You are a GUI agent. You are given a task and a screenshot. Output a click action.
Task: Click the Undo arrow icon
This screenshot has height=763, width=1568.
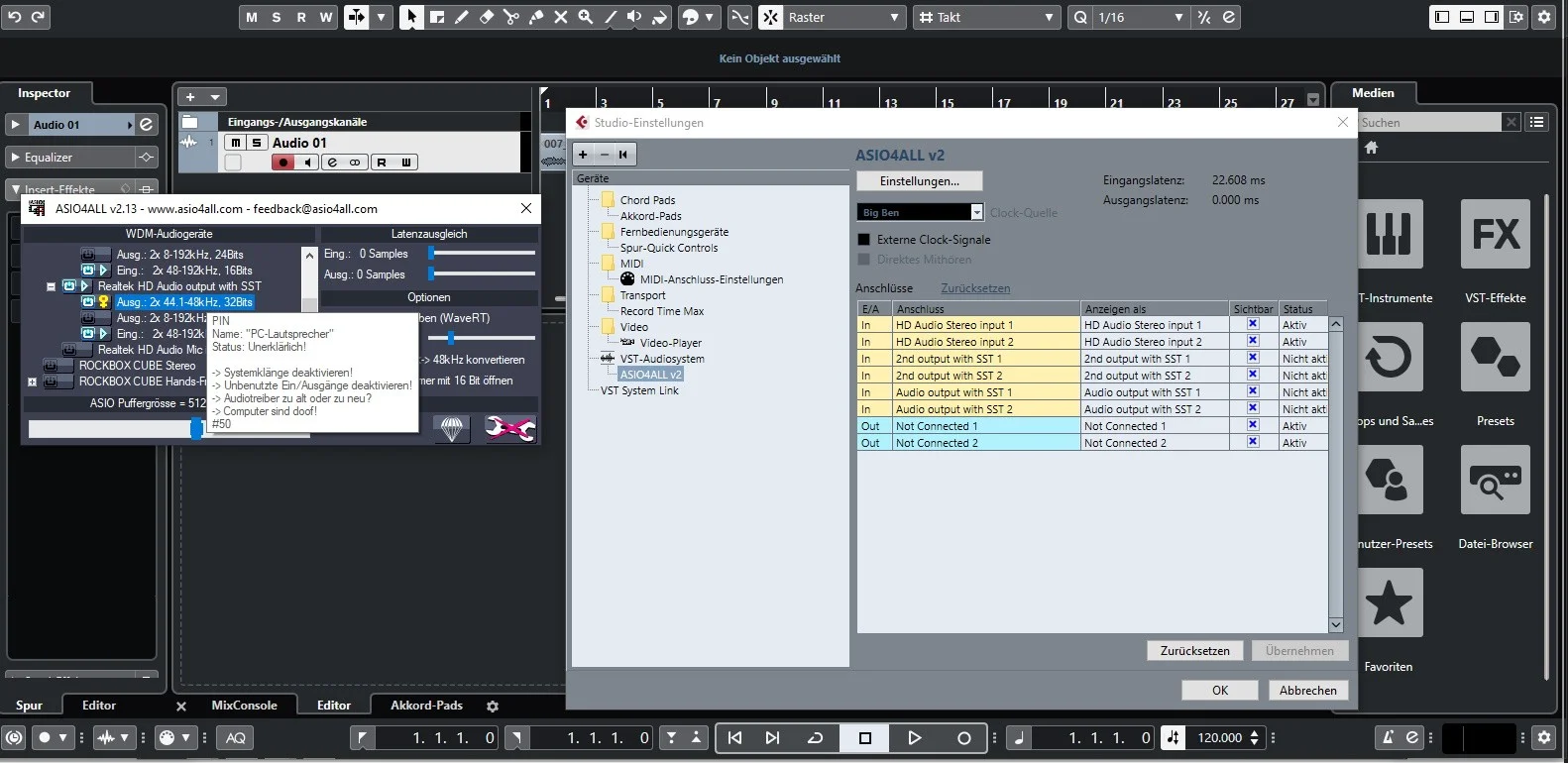15,17
